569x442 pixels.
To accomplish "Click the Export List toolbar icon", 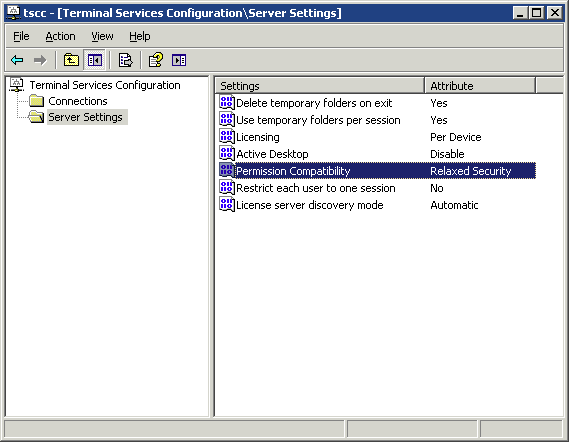I will [126, 60].
